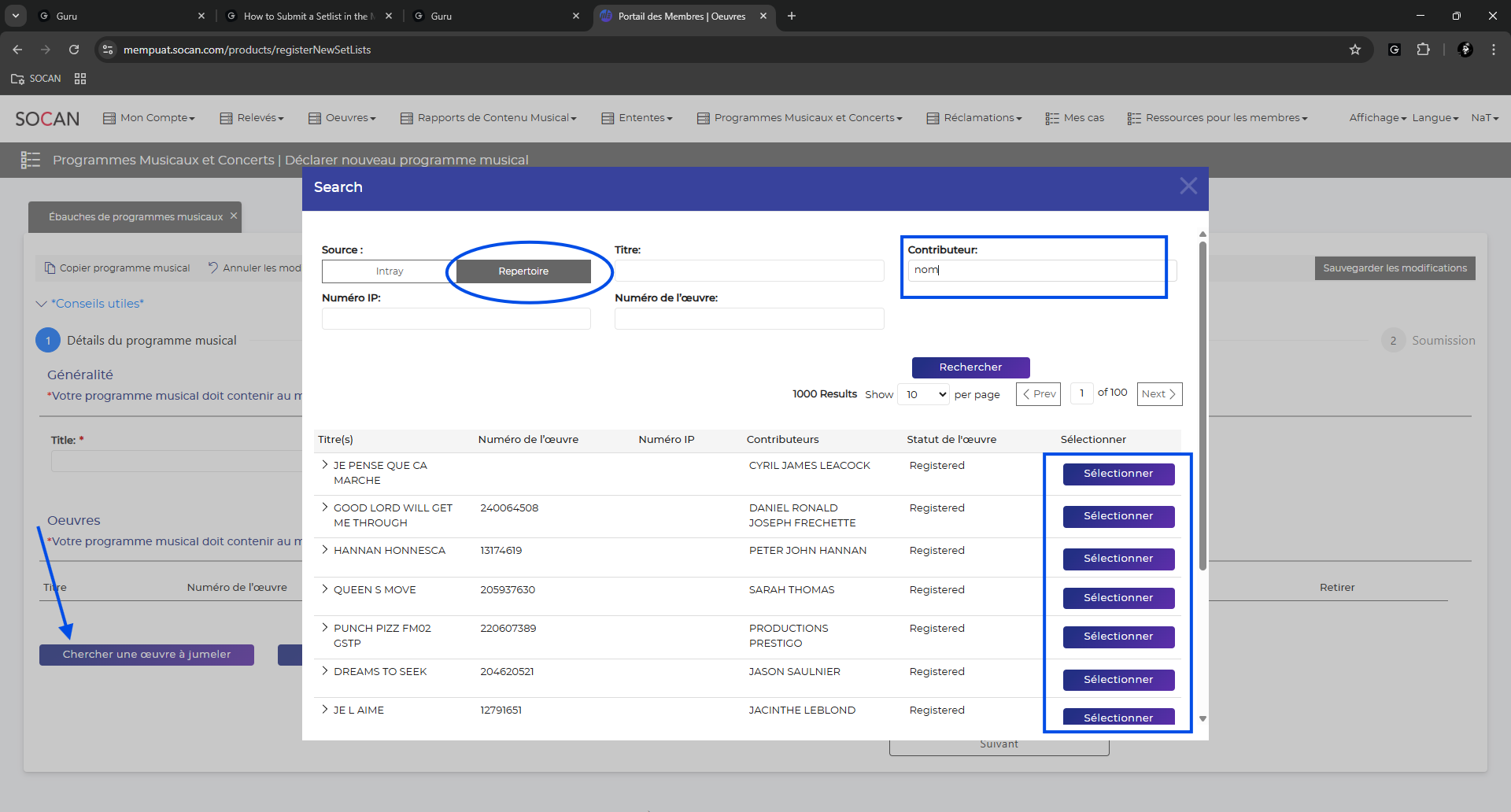Open a new browser tab with plus icon
This screenshot has width=1511, height=812.
792,16
